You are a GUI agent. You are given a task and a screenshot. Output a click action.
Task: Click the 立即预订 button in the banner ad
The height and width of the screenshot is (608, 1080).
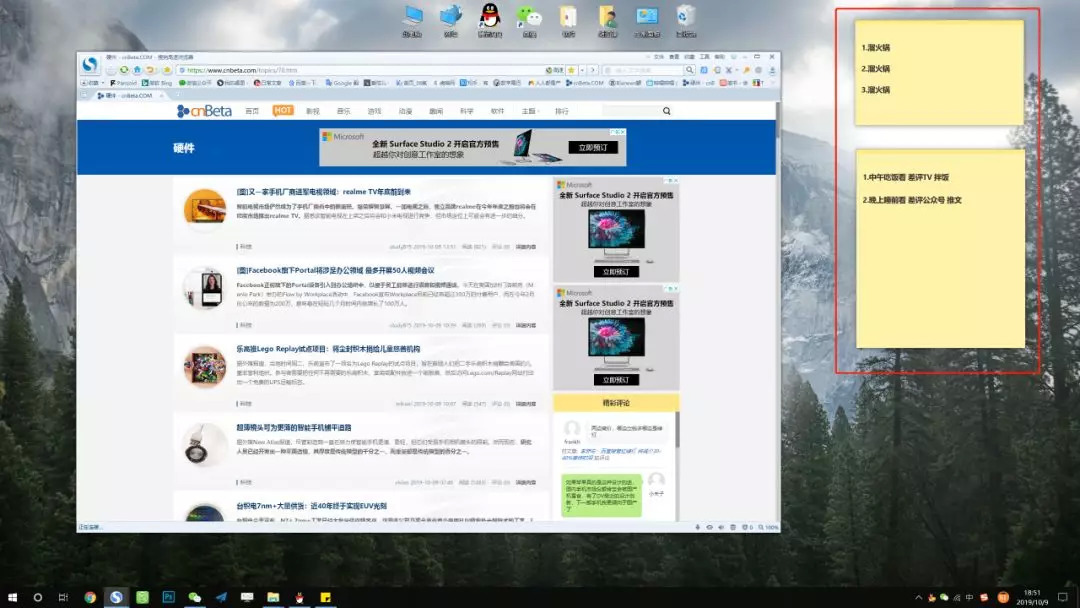592,147
